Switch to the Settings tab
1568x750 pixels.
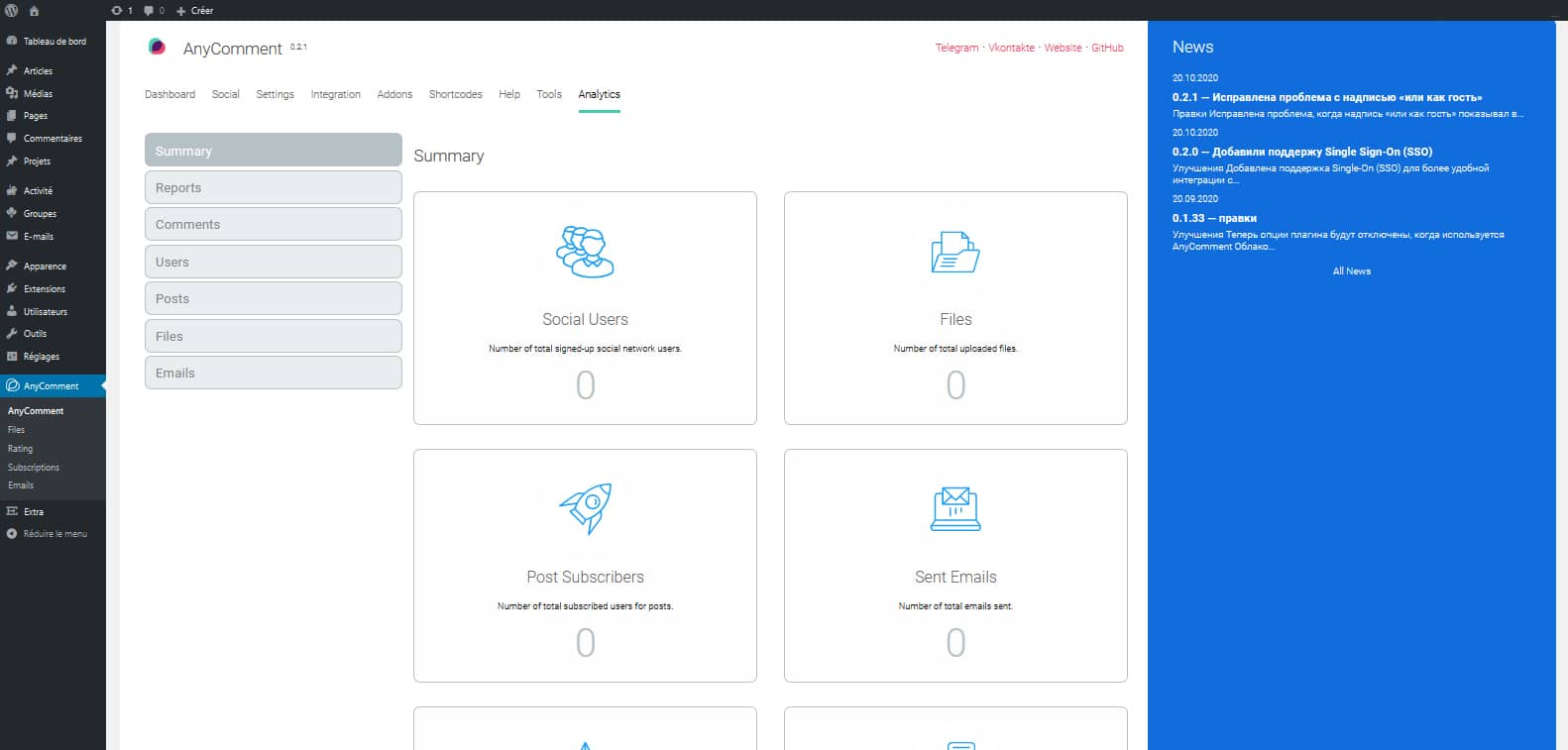tap(275, 94)
